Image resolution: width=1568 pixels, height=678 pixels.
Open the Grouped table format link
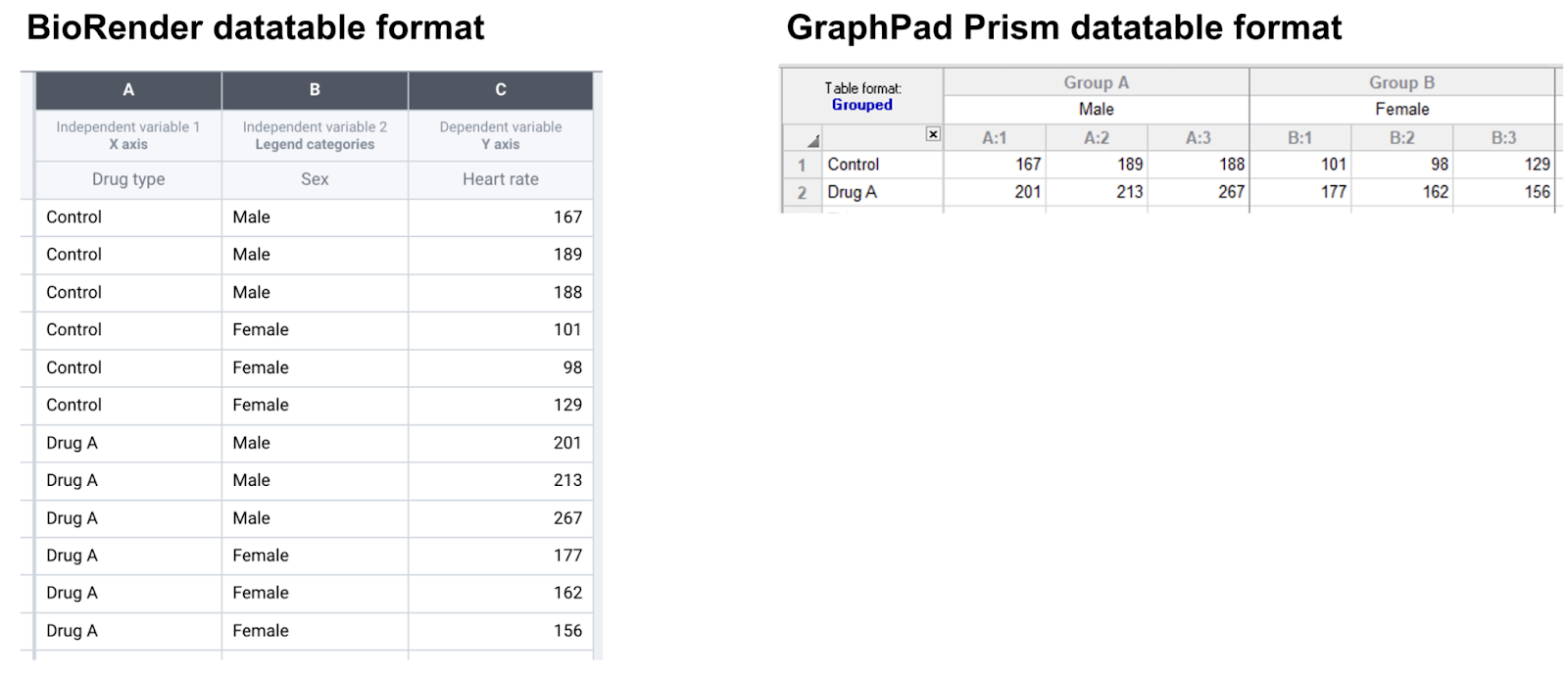pyautogui.click(x=862, y=105)
